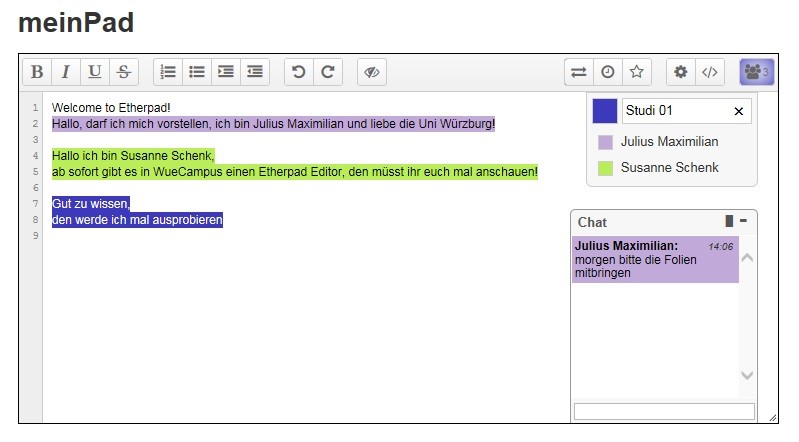Click the star saved revision icon
This screenshot has height=442, width=799.
point(636,72)
